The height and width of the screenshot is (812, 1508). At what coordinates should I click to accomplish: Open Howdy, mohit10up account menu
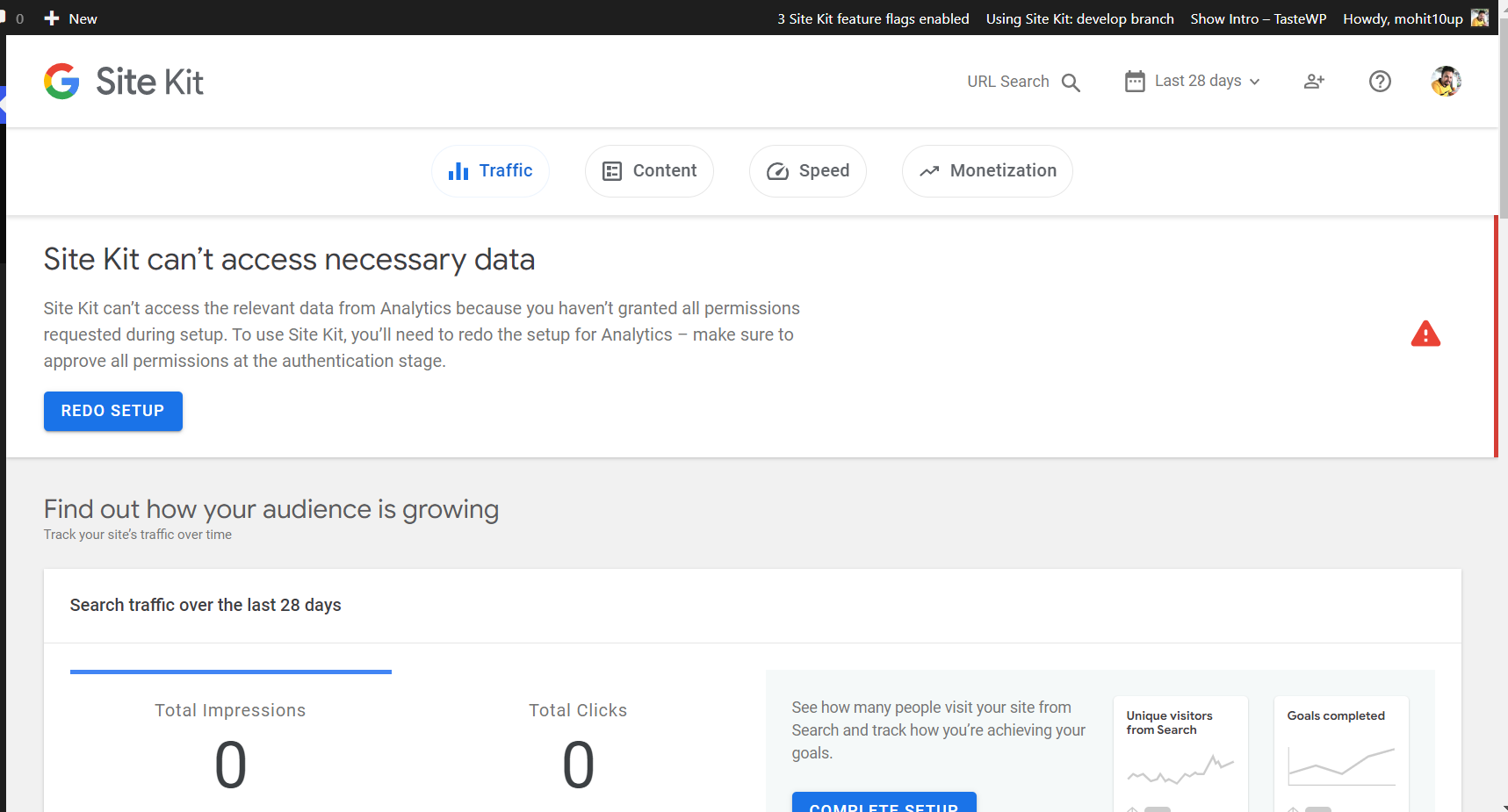[x=1415, y=18]
